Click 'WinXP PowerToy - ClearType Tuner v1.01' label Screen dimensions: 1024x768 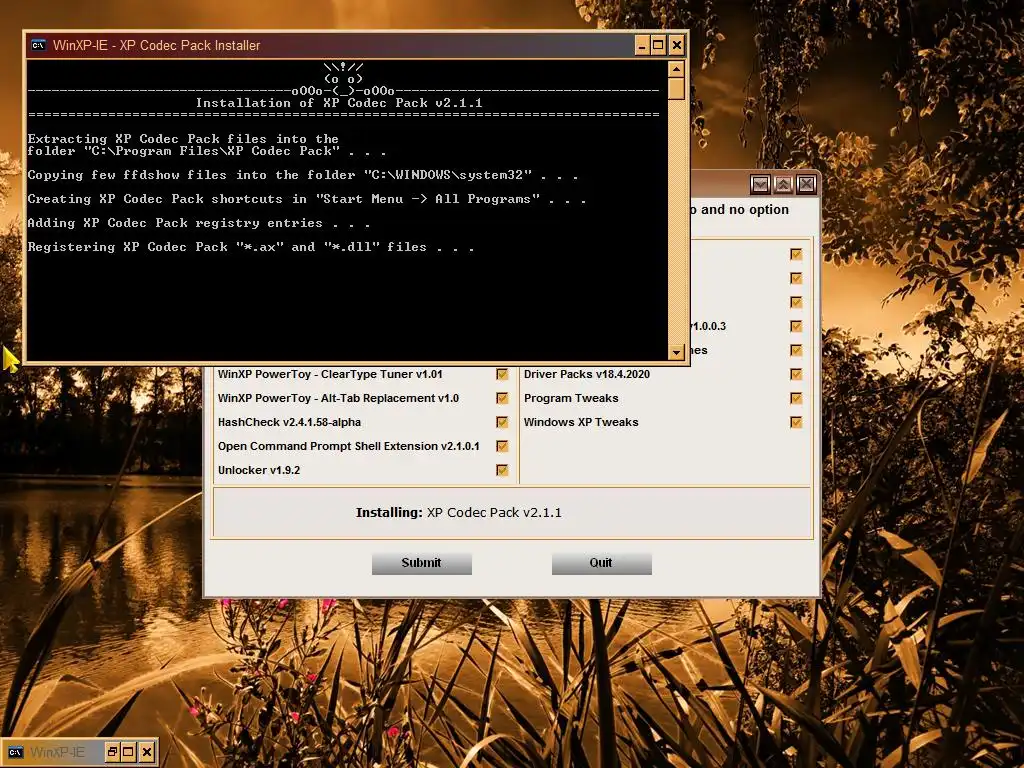click(330, 374)
